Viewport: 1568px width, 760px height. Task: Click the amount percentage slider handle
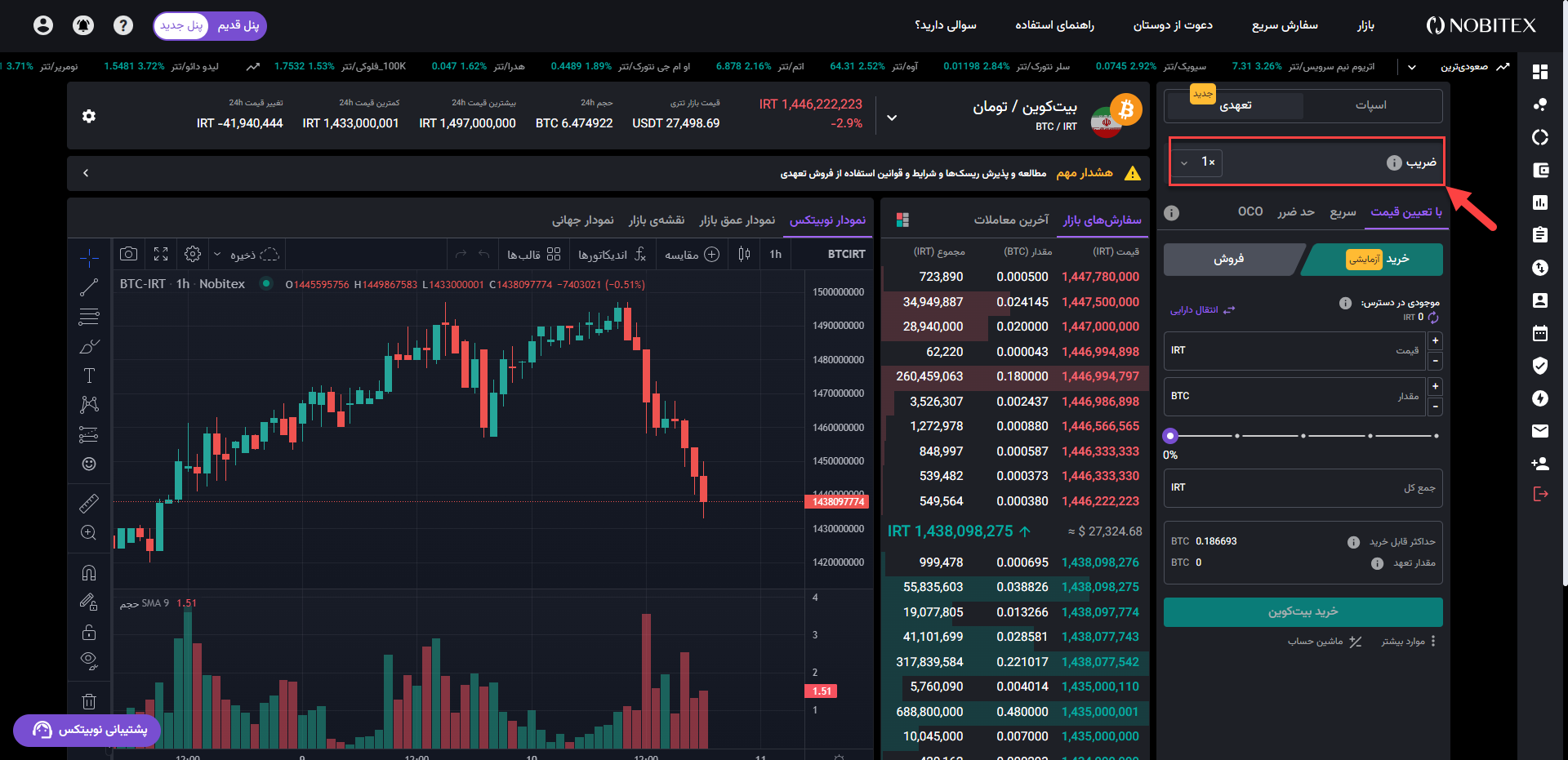coord(1170,436)
